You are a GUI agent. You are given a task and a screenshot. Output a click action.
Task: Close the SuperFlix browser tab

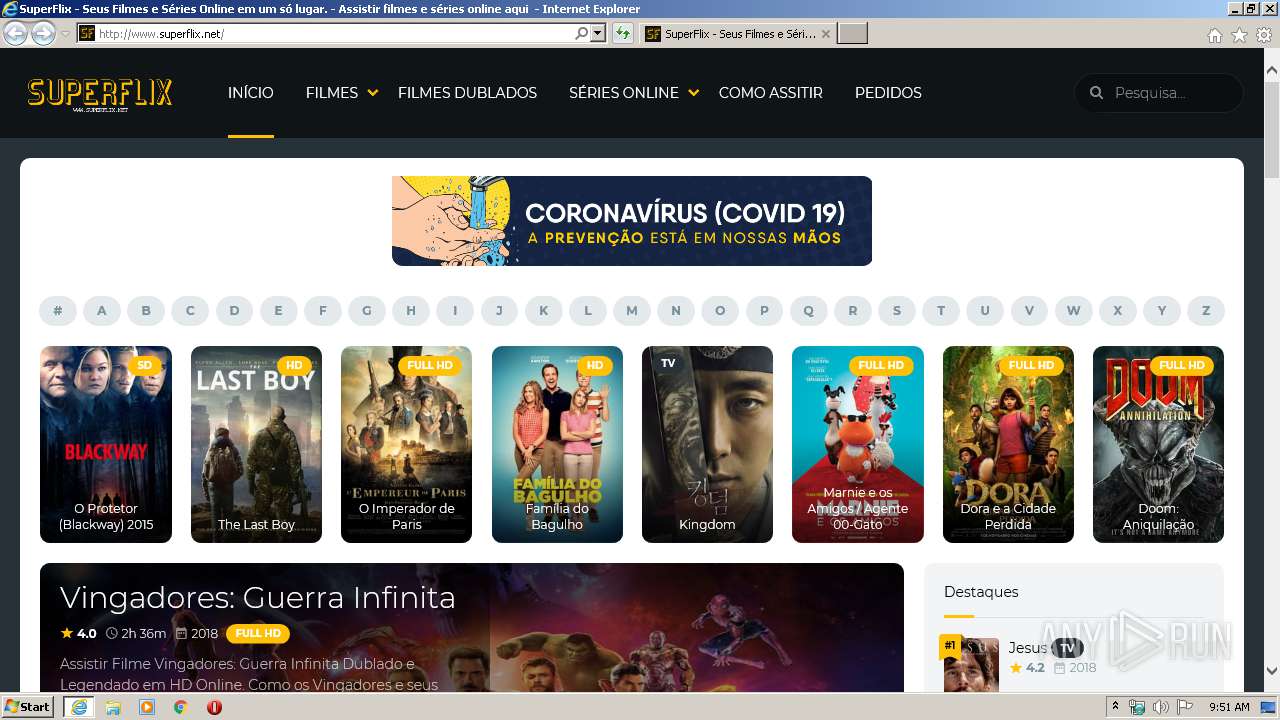pyautogui.click(x=825, y=33)
